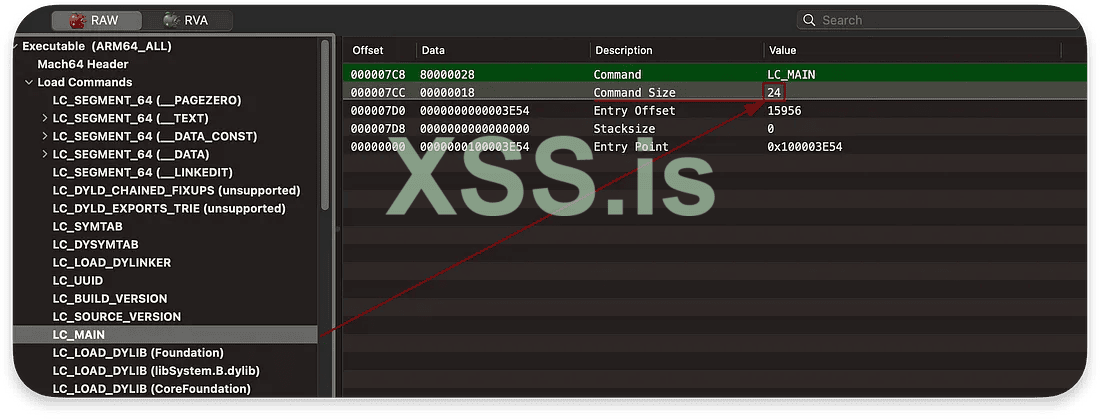Select LC_SOURCE_VERSION in the tree
The image size is (1100, 419).
(116, 317)
